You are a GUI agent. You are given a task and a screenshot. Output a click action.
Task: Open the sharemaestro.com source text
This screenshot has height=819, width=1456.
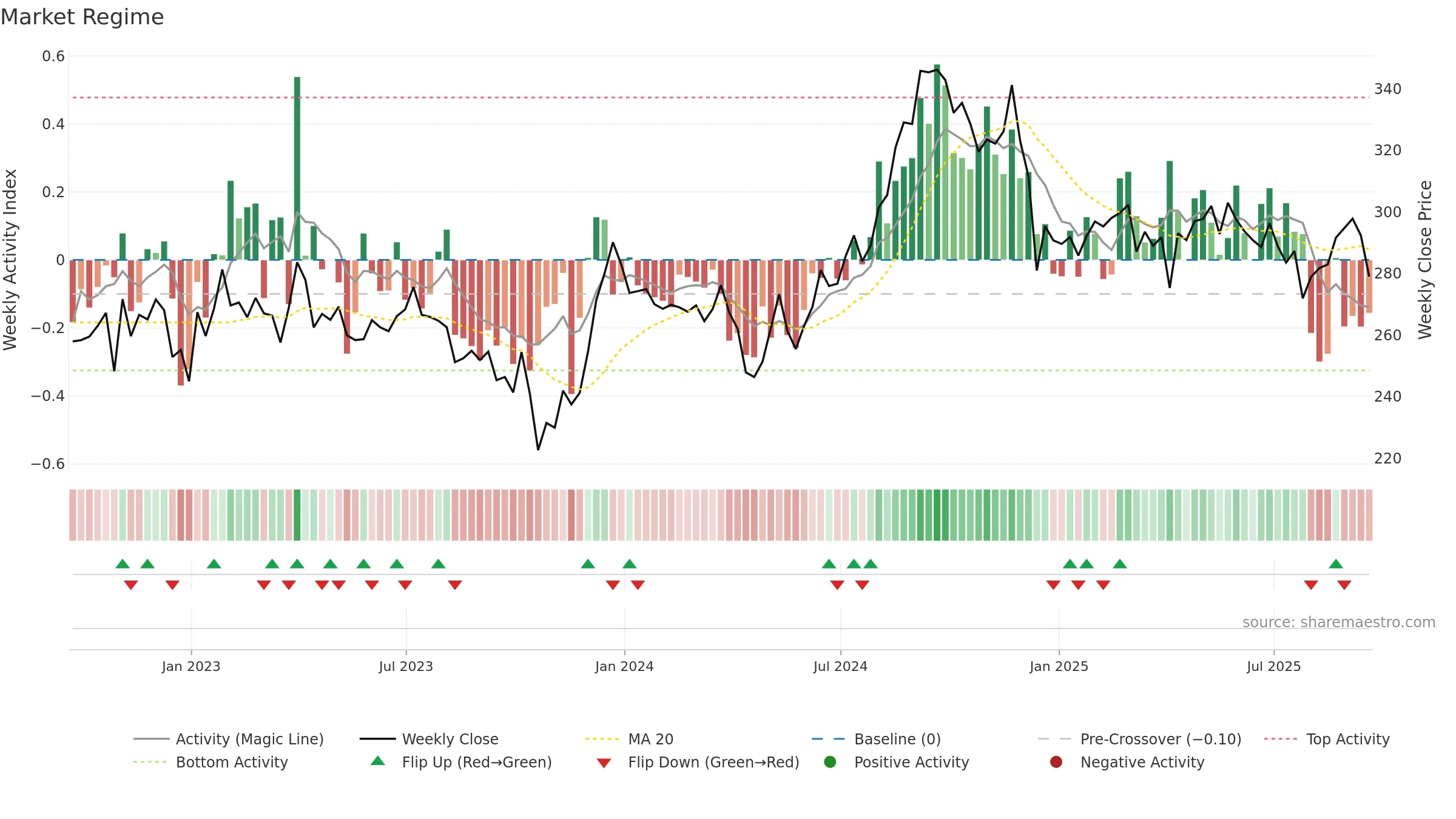click(1339, 622)
